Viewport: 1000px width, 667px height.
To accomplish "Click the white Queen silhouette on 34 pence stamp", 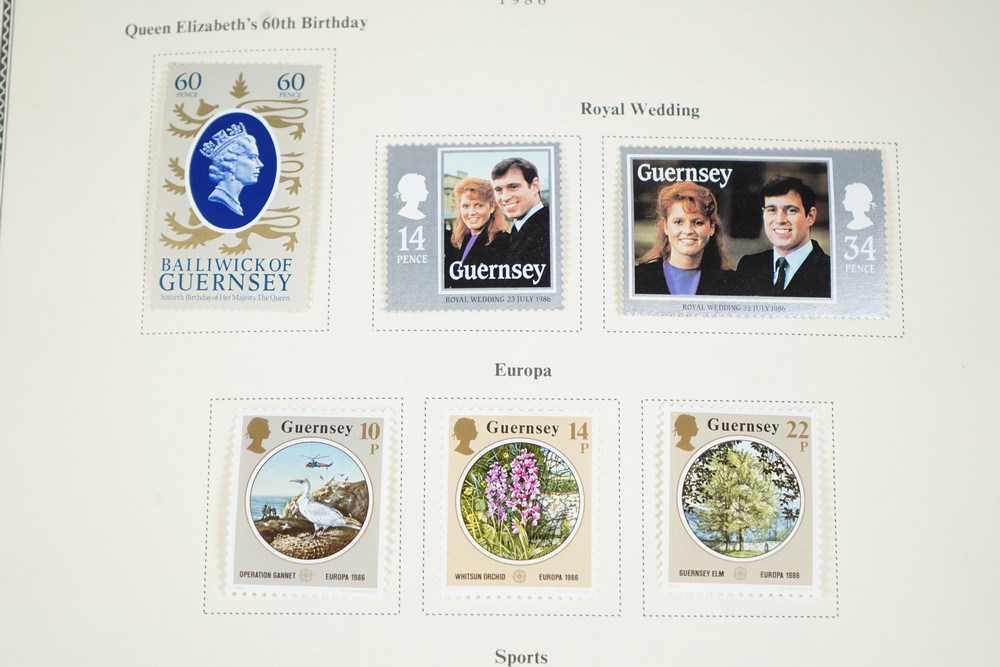I will click(x=859, y=207).
